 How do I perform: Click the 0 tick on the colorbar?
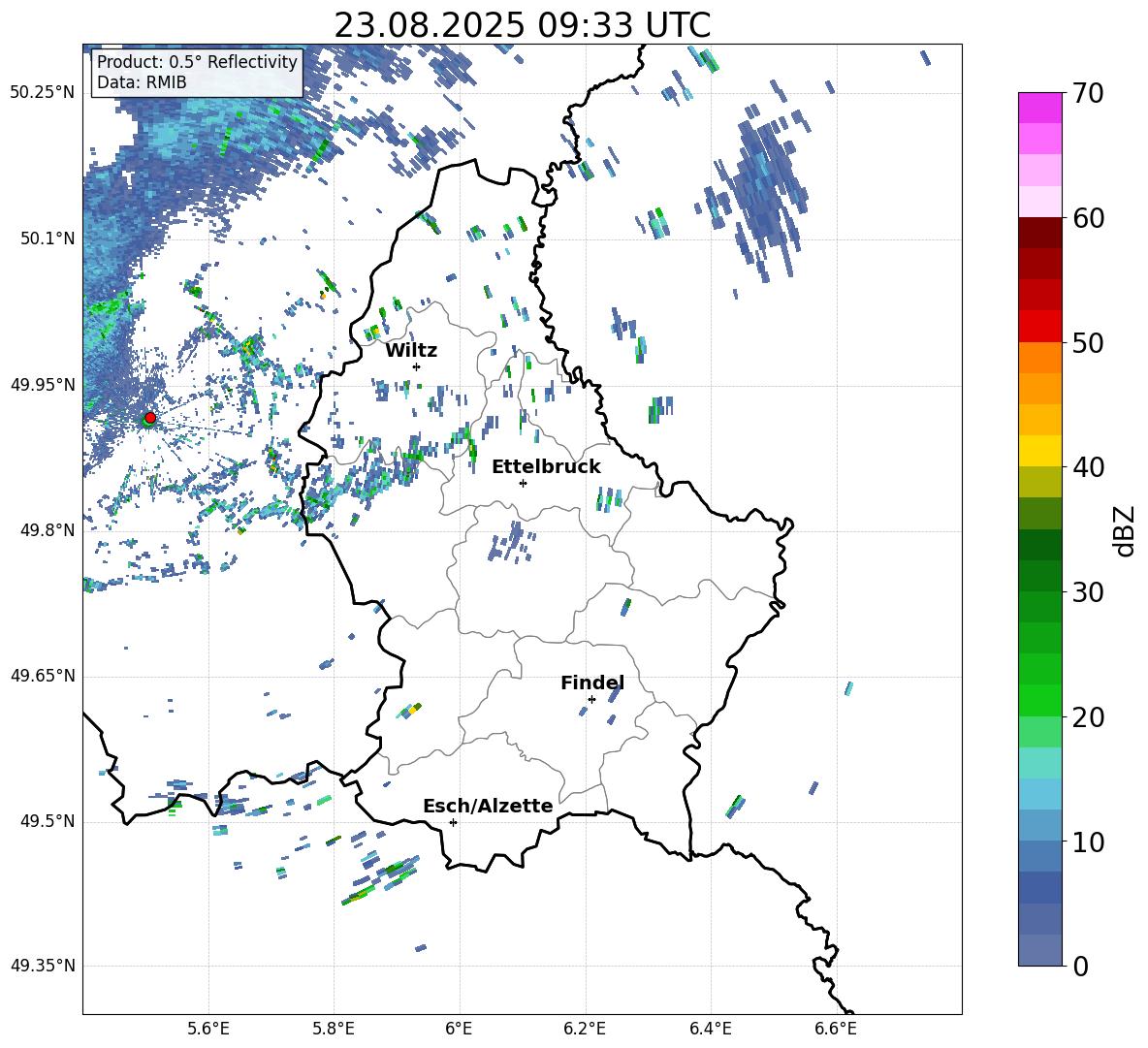1081,966
